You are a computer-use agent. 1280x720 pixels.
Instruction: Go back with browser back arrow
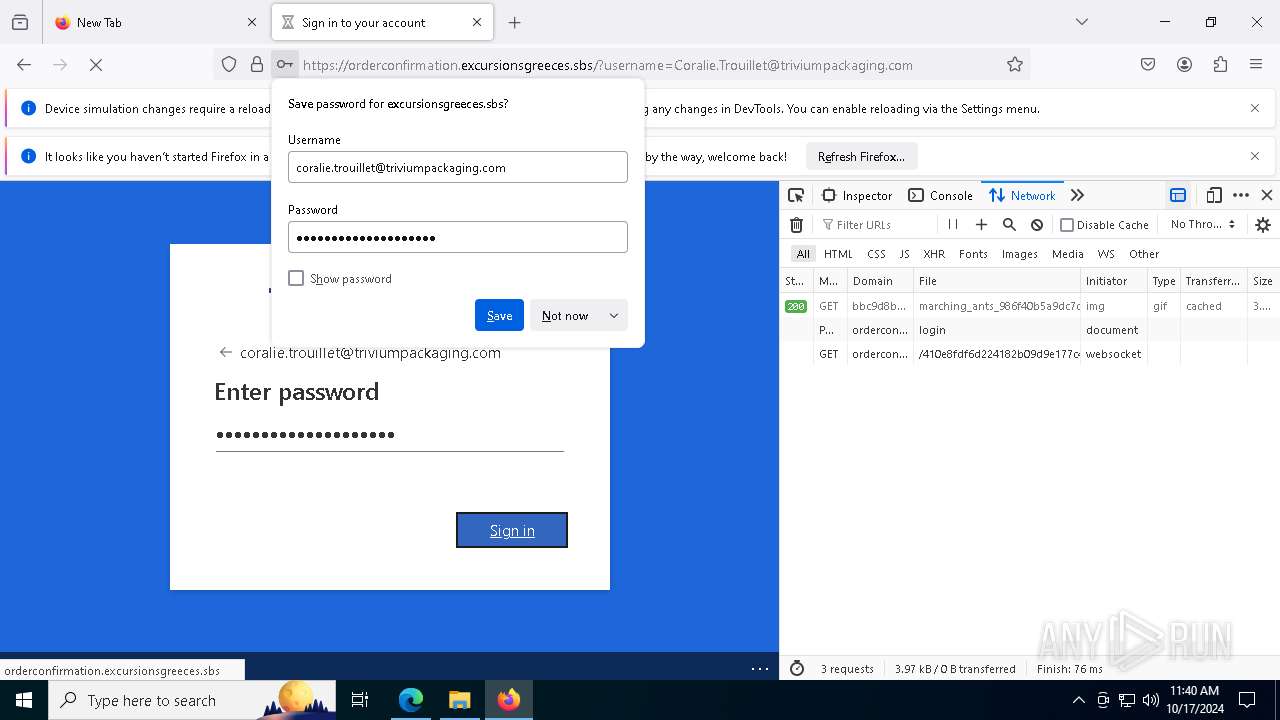[x=24, y=65]
